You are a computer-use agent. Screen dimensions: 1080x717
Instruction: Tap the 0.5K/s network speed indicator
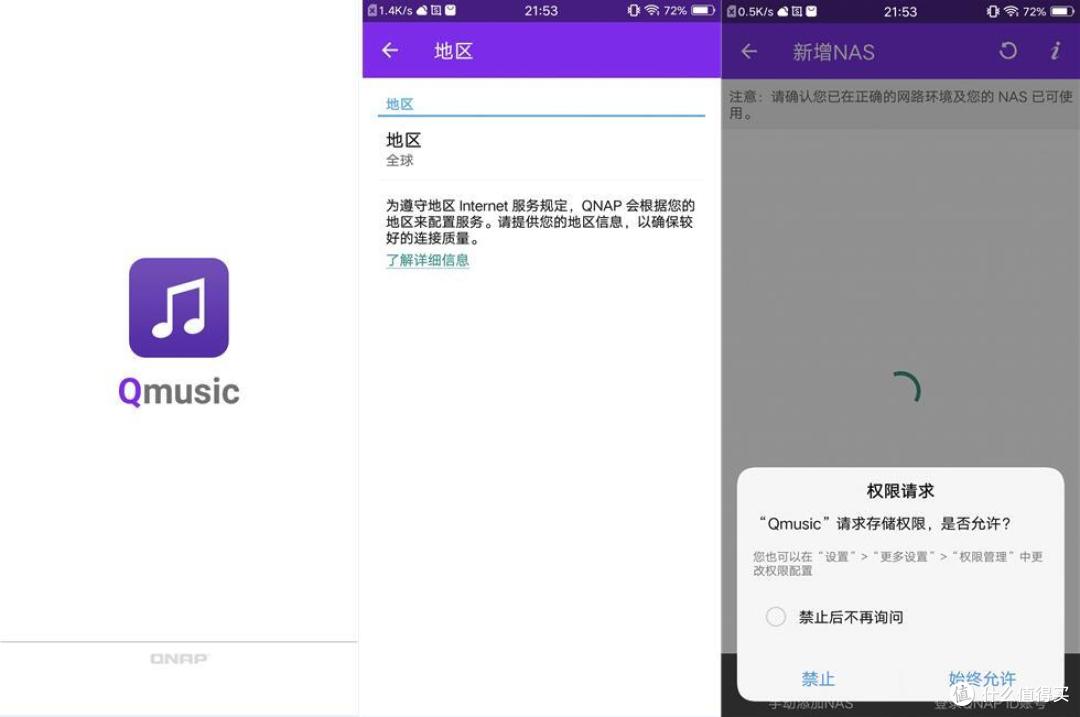pos(755,11)
